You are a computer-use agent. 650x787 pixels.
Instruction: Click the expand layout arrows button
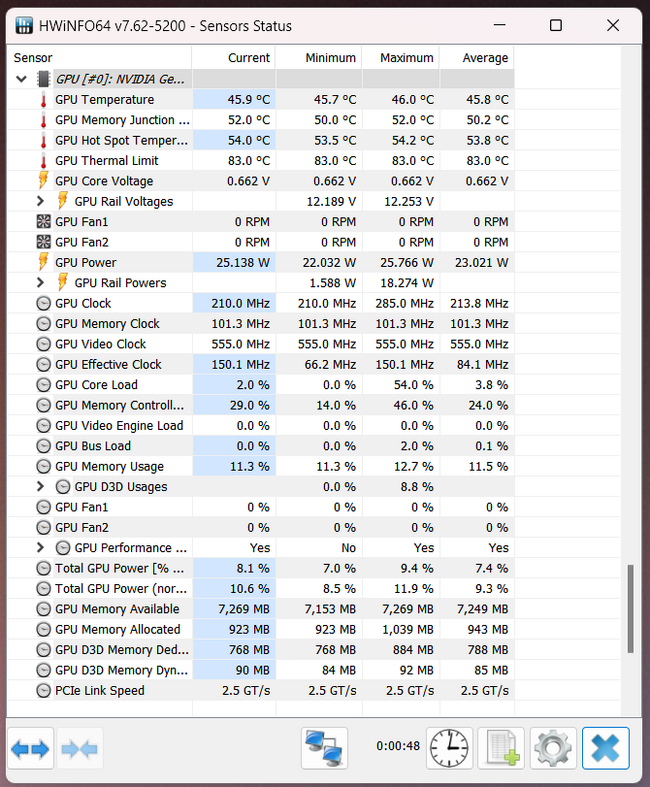pyautogui.click(x=30, y=748)
